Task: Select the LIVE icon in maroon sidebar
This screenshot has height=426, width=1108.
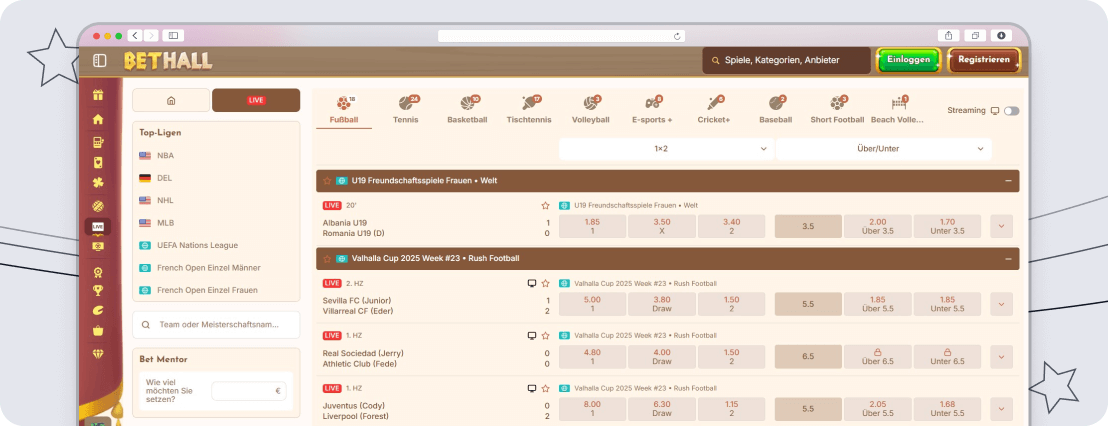Action: pyautogui.click(x=98, y=226)
